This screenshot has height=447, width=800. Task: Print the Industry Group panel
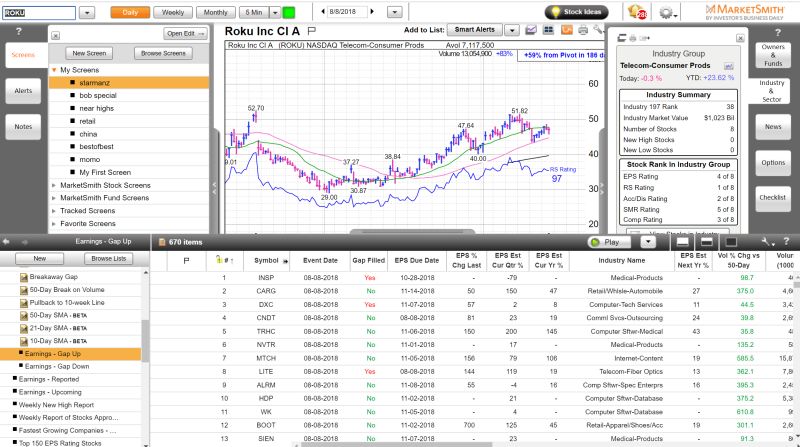pos(633,38)
